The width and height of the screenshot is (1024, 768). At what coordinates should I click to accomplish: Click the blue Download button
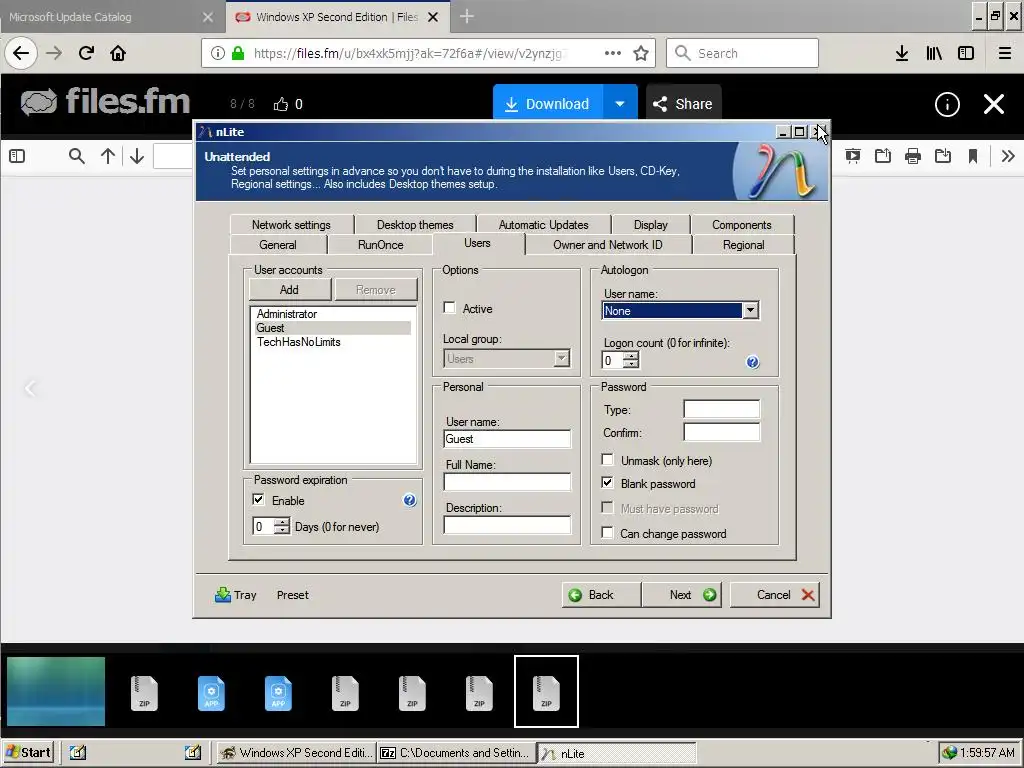[x=547, y=104]
